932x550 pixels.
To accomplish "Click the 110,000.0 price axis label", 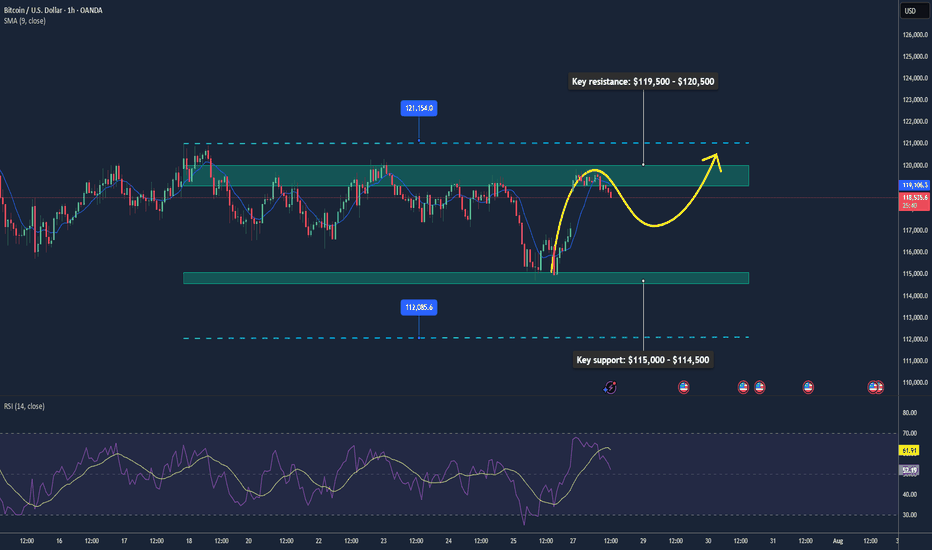I will 915,382.
